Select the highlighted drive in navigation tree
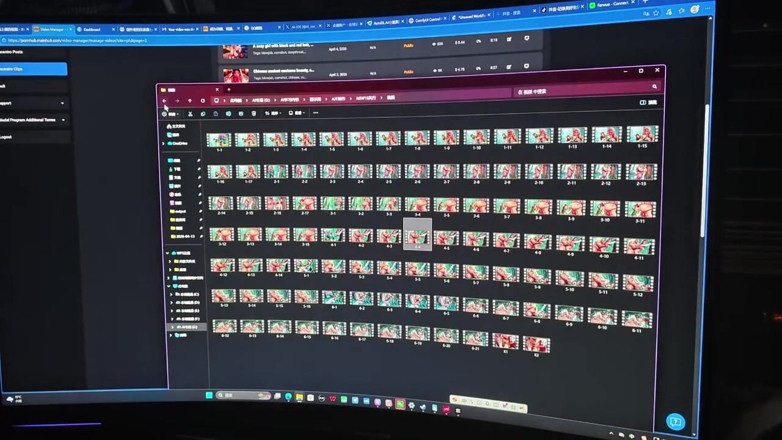This screenshot has height=440, width=782. 187,327
